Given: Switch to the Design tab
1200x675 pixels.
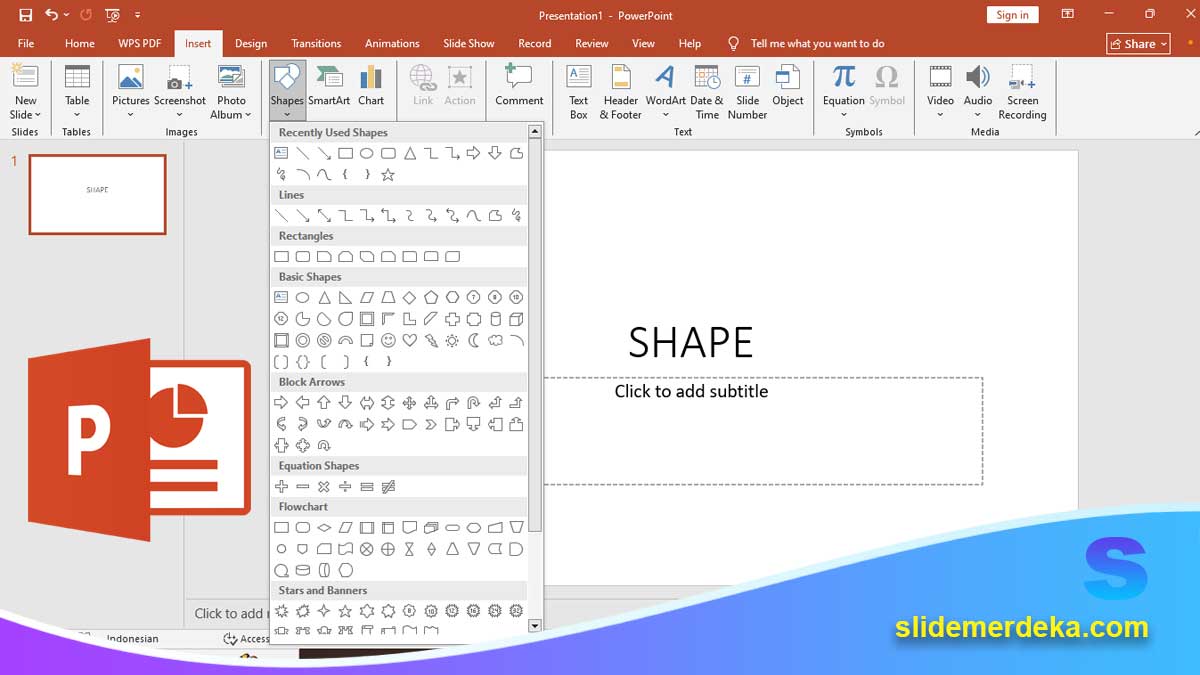Looking at the screenshot, I should click(x=251, y=44).
